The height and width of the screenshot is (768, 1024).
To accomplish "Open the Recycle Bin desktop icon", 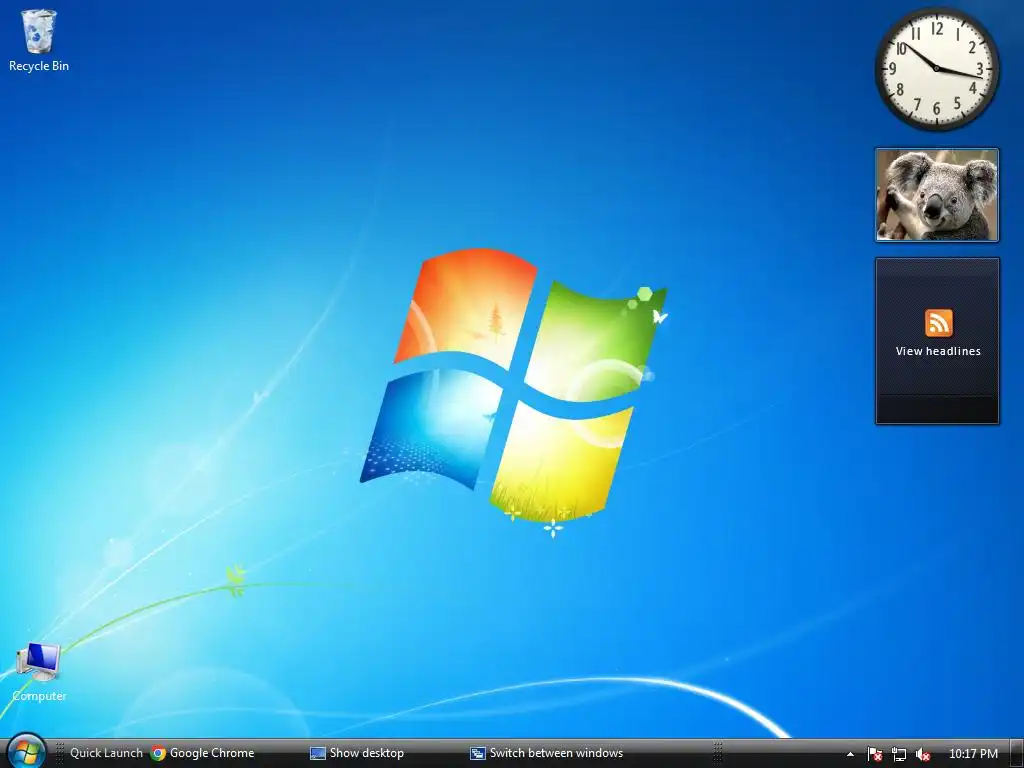I will coord(39,40).
